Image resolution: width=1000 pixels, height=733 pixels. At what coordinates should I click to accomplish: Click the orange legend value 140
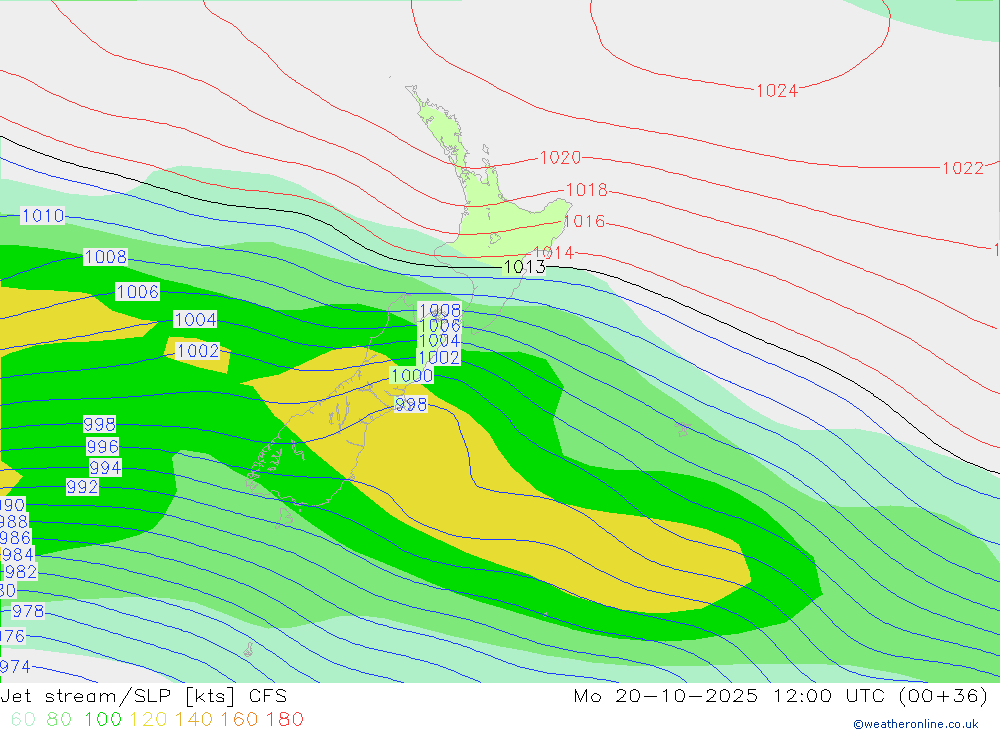coord(194,720)
